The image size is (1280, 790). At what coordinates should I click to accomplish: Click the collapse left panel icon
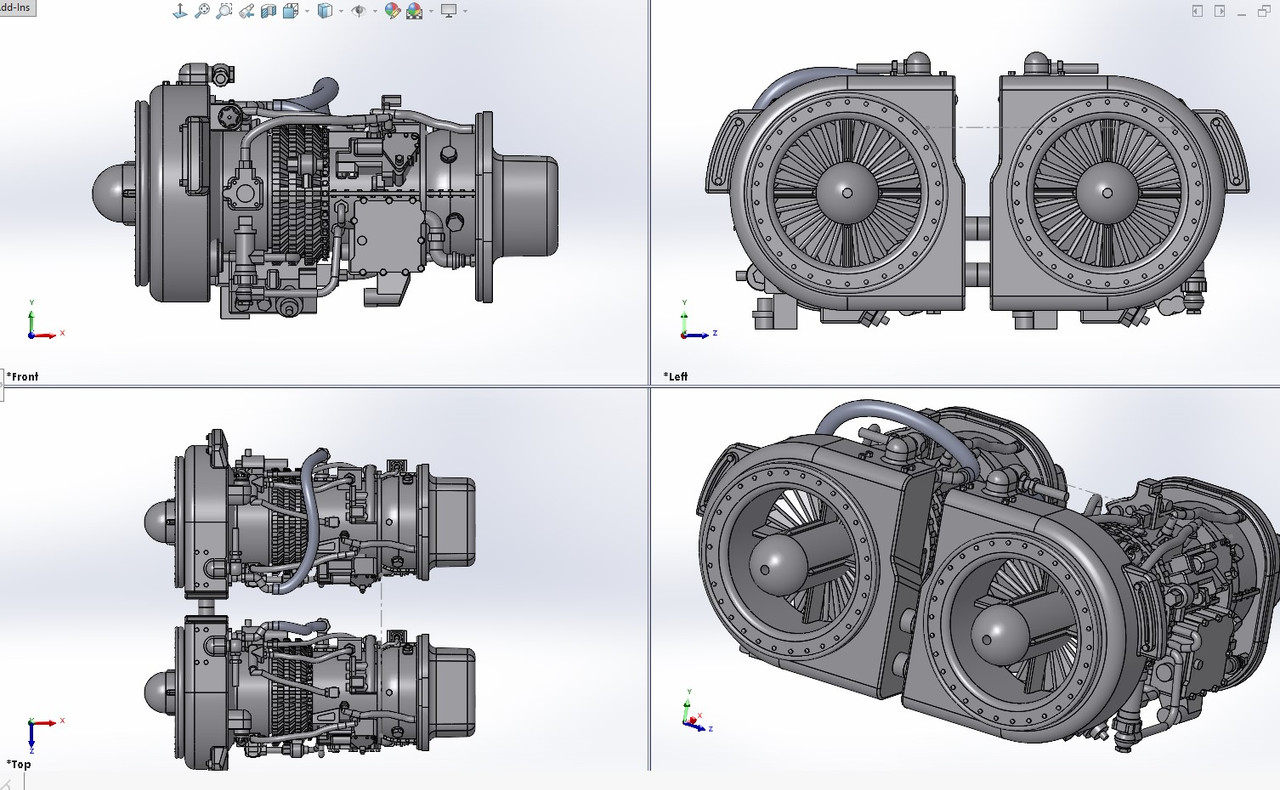pos(1197,11)
